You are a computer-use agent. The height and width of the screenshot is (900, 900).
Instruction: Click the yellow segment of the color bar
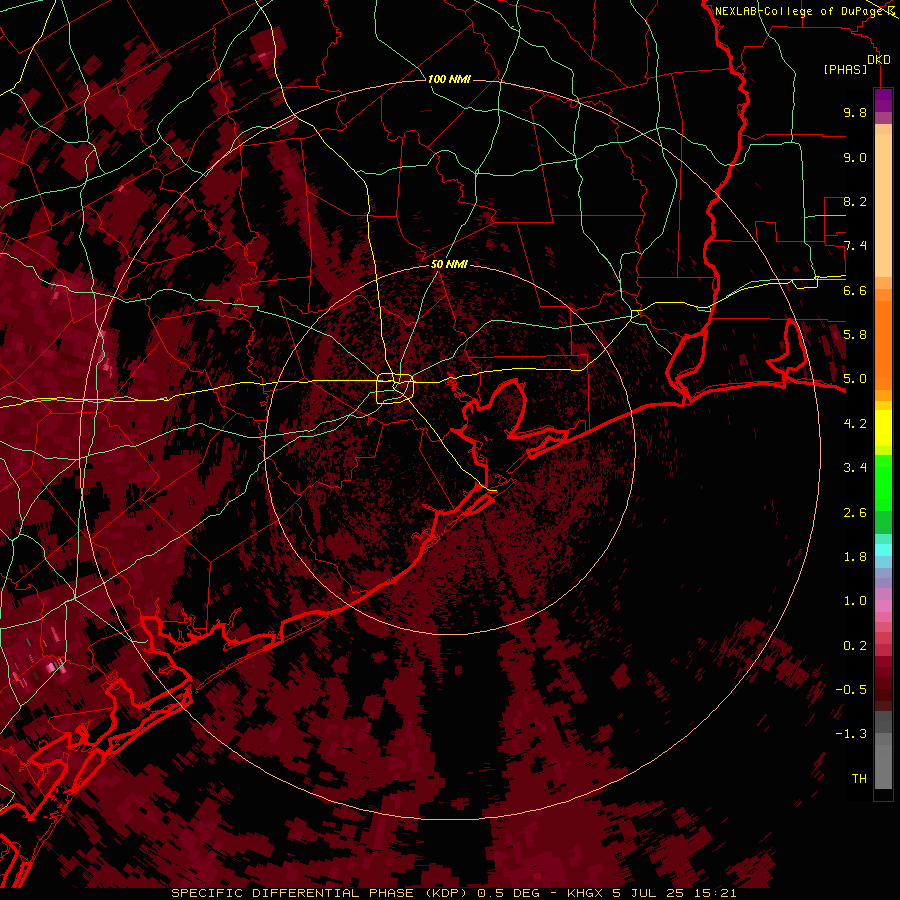click(x=883, y=428)
